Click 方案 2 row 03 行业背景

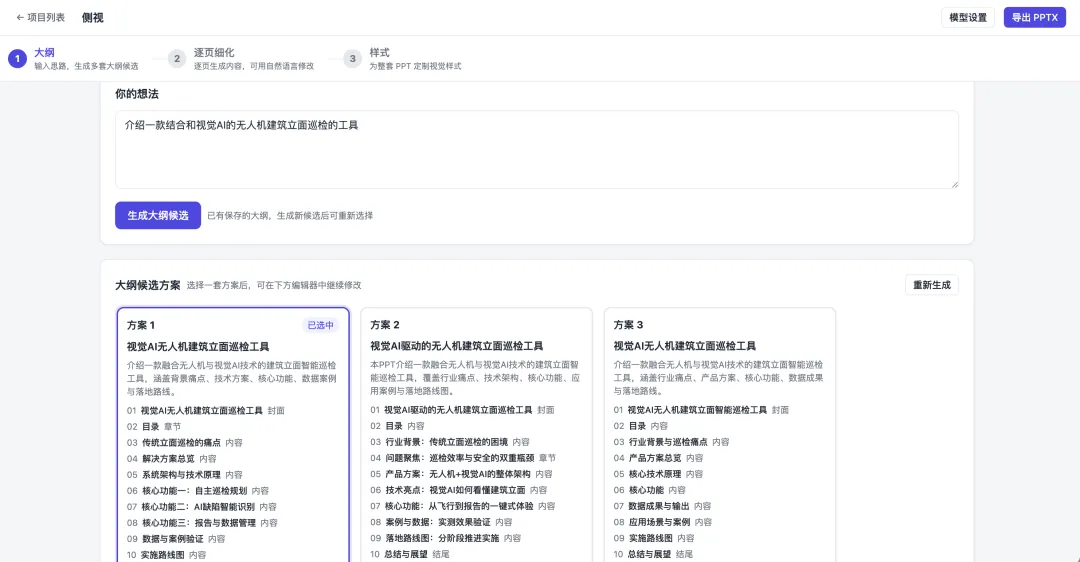pos(450,441)
